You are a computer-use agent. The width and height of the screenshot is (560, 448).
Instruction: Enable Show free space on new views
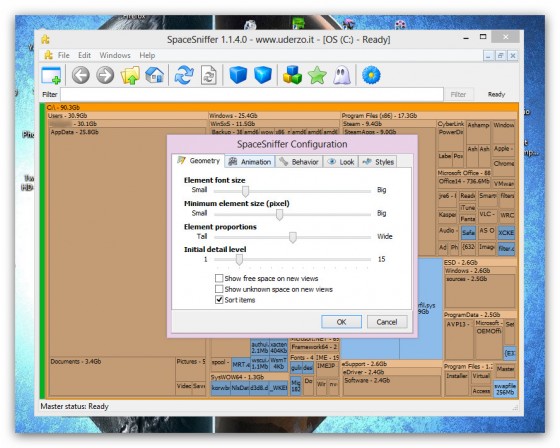(219, 278)
